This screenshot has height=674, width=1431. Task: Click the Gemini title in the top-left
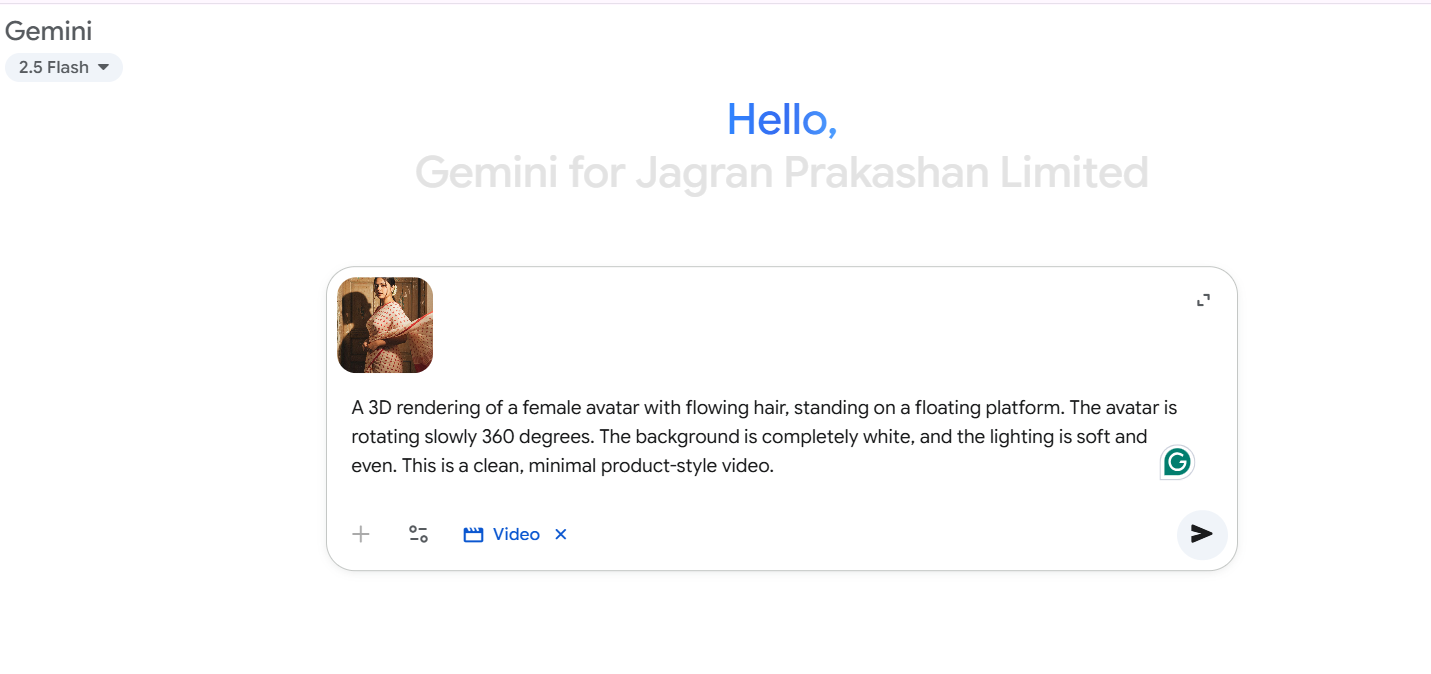coord(48,30)
